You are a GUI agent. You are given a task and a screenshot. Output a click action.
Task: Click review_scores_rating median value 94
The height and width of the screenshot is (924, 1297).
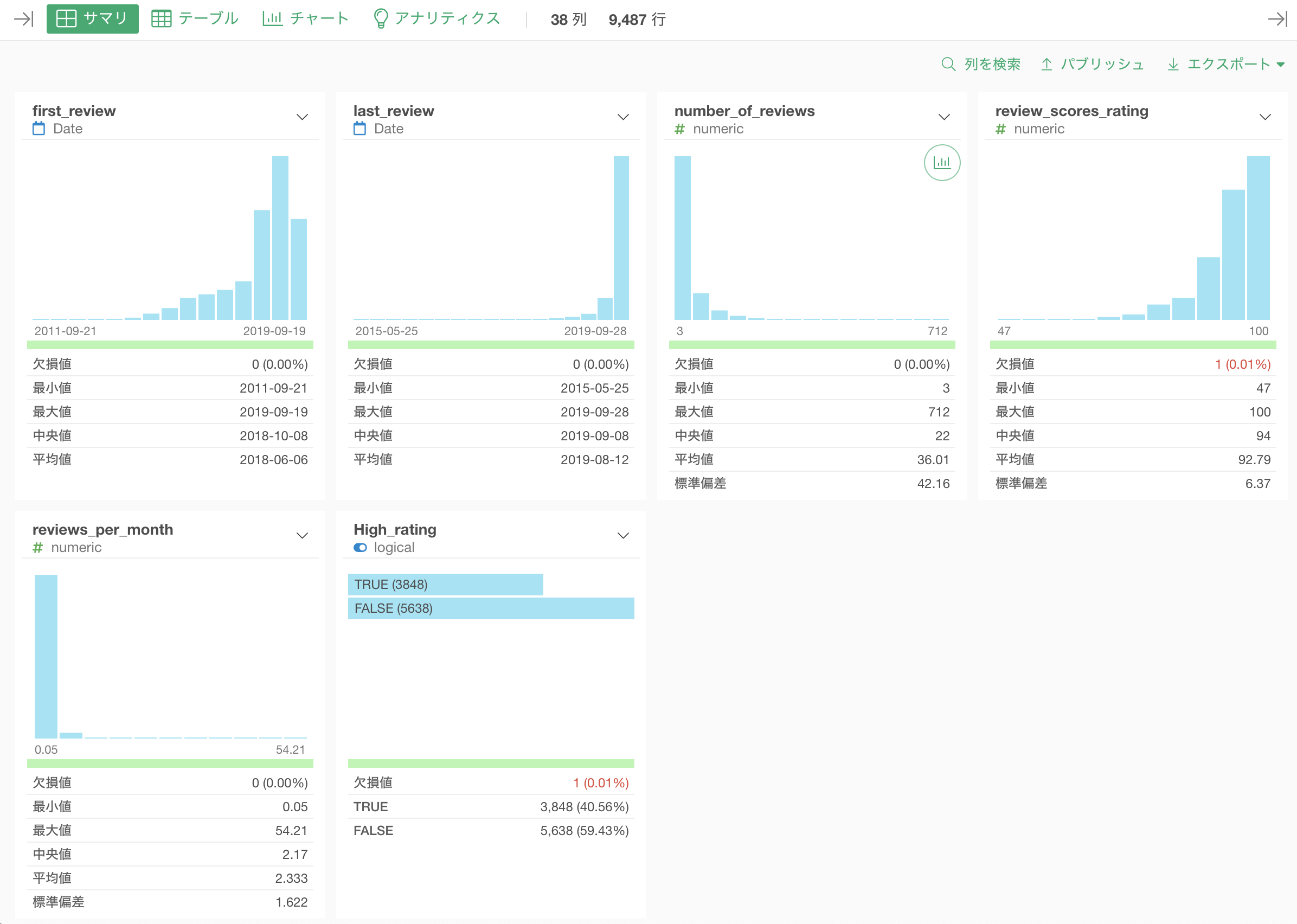tap(1263, 436)
